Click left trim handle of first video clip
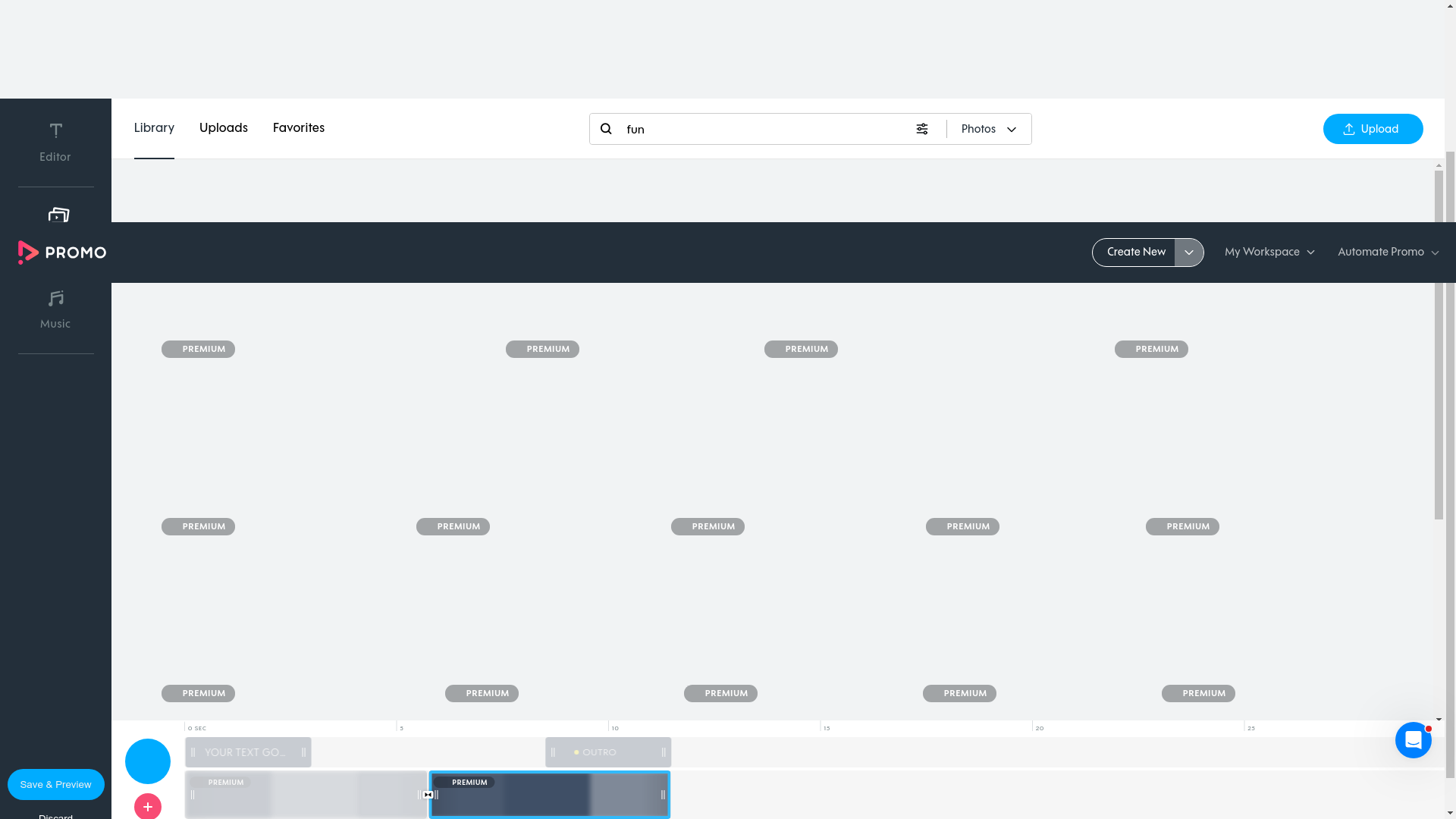The image size is (1456, 819). (x=193, y=795)
